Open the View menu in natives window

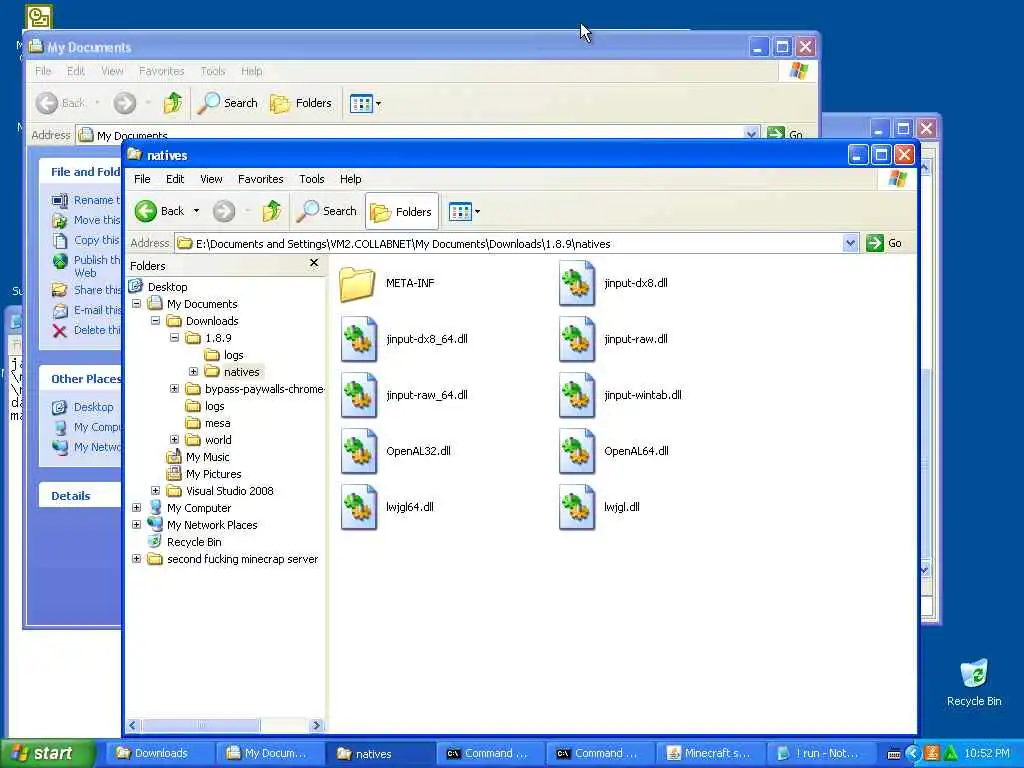(x=211, y=179)
